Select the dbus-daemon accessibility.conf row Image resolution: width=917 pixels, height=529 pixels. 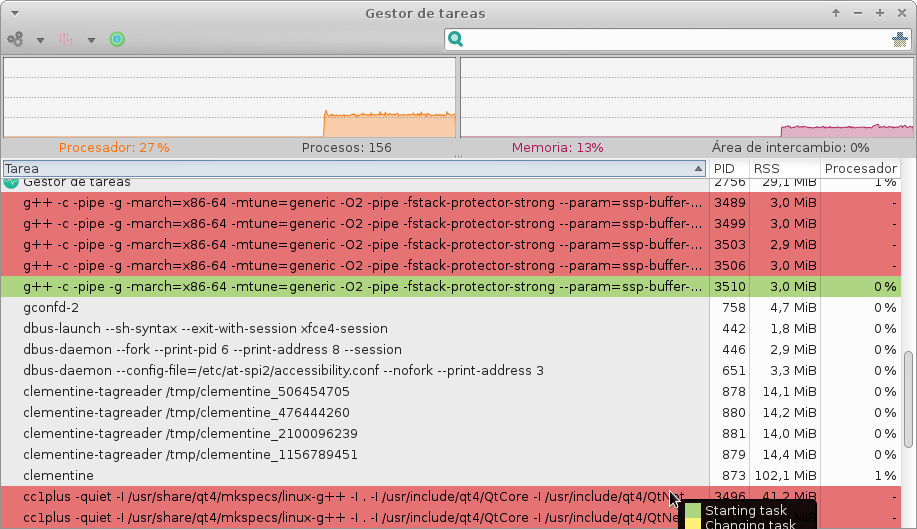pyautogui.click(x=451, y=371)
